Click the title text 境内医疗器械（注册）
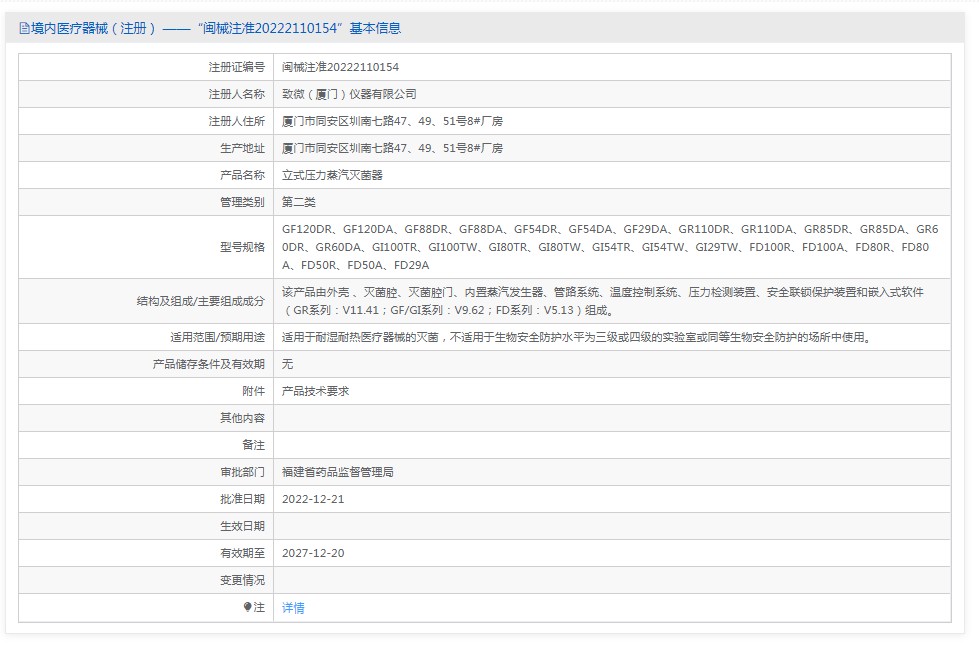979x649 pixels. tap(93, 28)
